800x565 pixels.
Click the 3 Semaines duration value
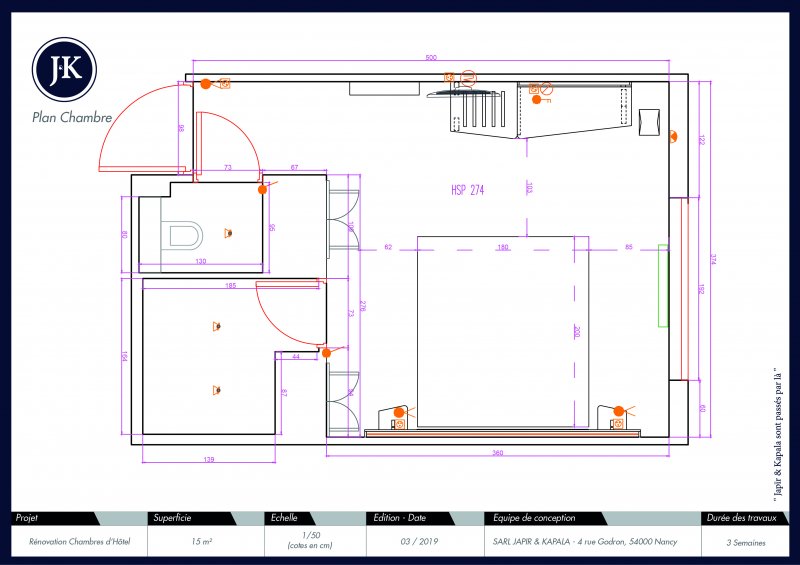[x=749, y=541]
